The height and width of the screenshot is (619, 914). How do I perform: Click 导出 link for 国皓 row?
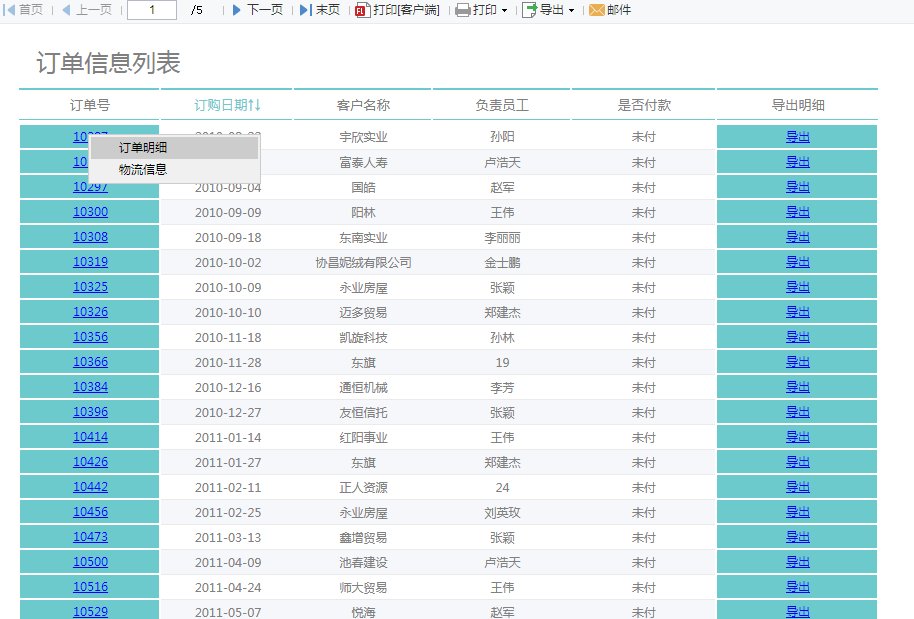pos(797,187)
